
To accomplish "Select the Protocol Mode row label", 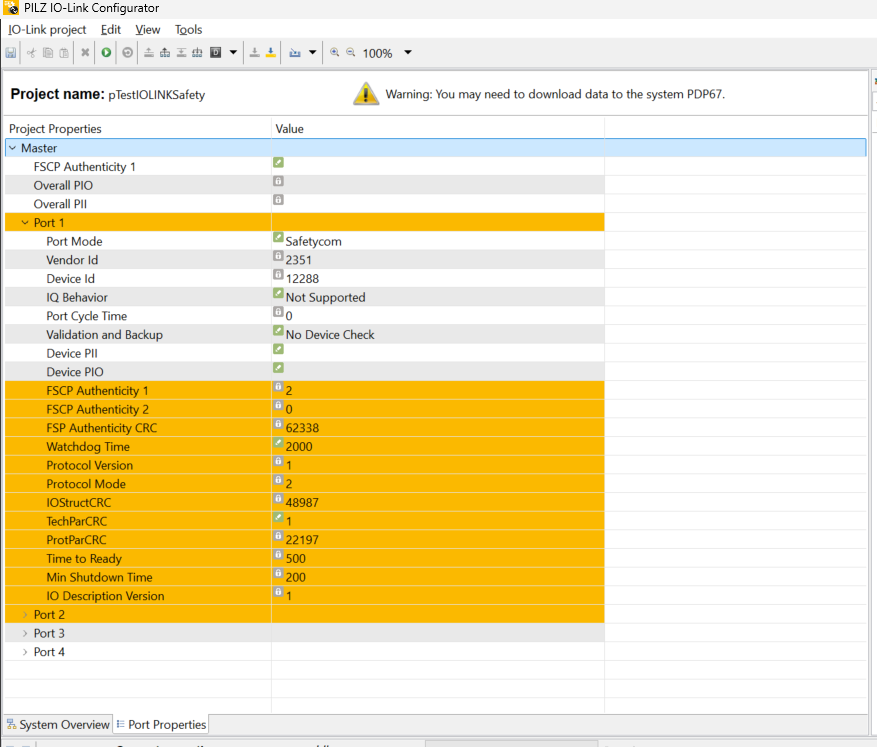I will point(86,484).
